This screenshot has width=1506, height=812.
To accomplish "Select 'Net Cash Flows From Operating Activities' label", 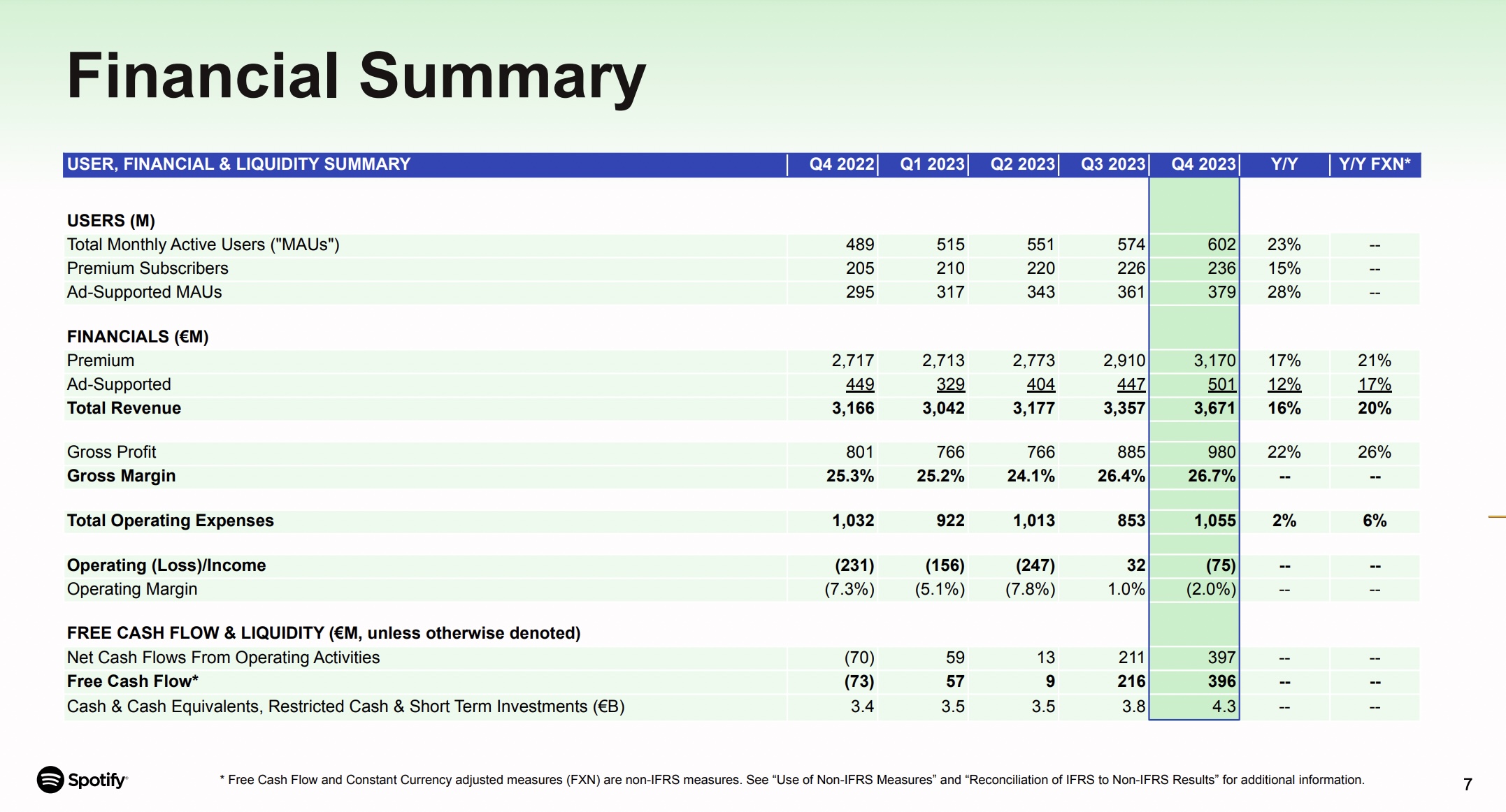I will point(223,658).
